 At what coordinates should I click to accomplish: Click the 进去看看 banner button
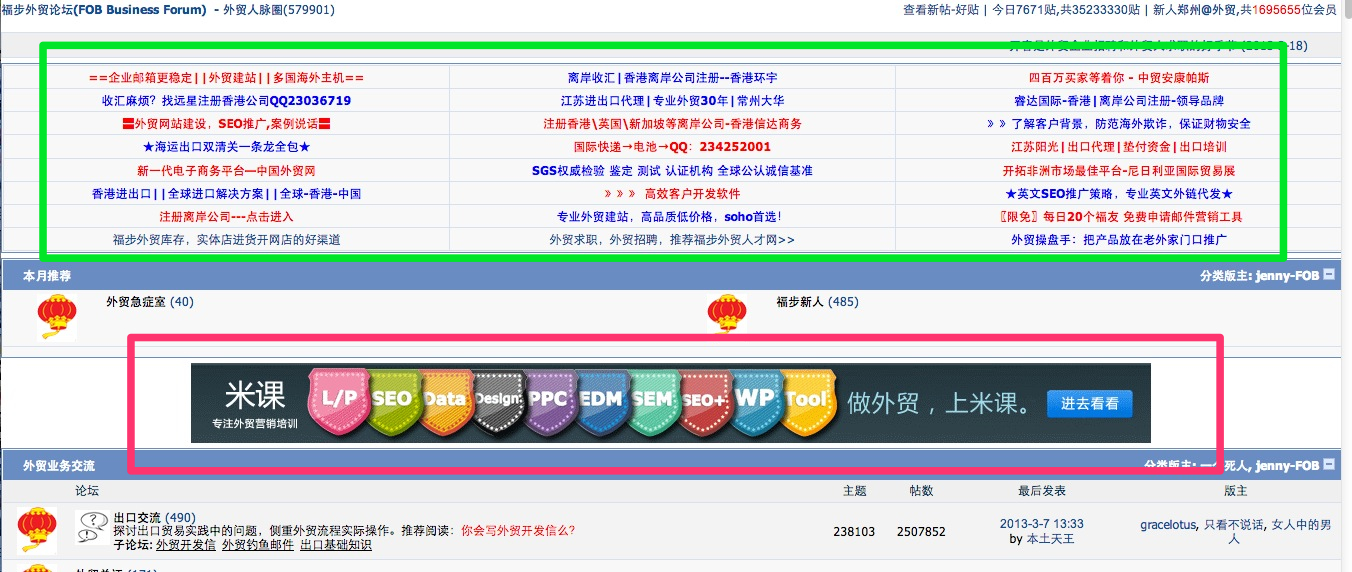[1089, 404]
